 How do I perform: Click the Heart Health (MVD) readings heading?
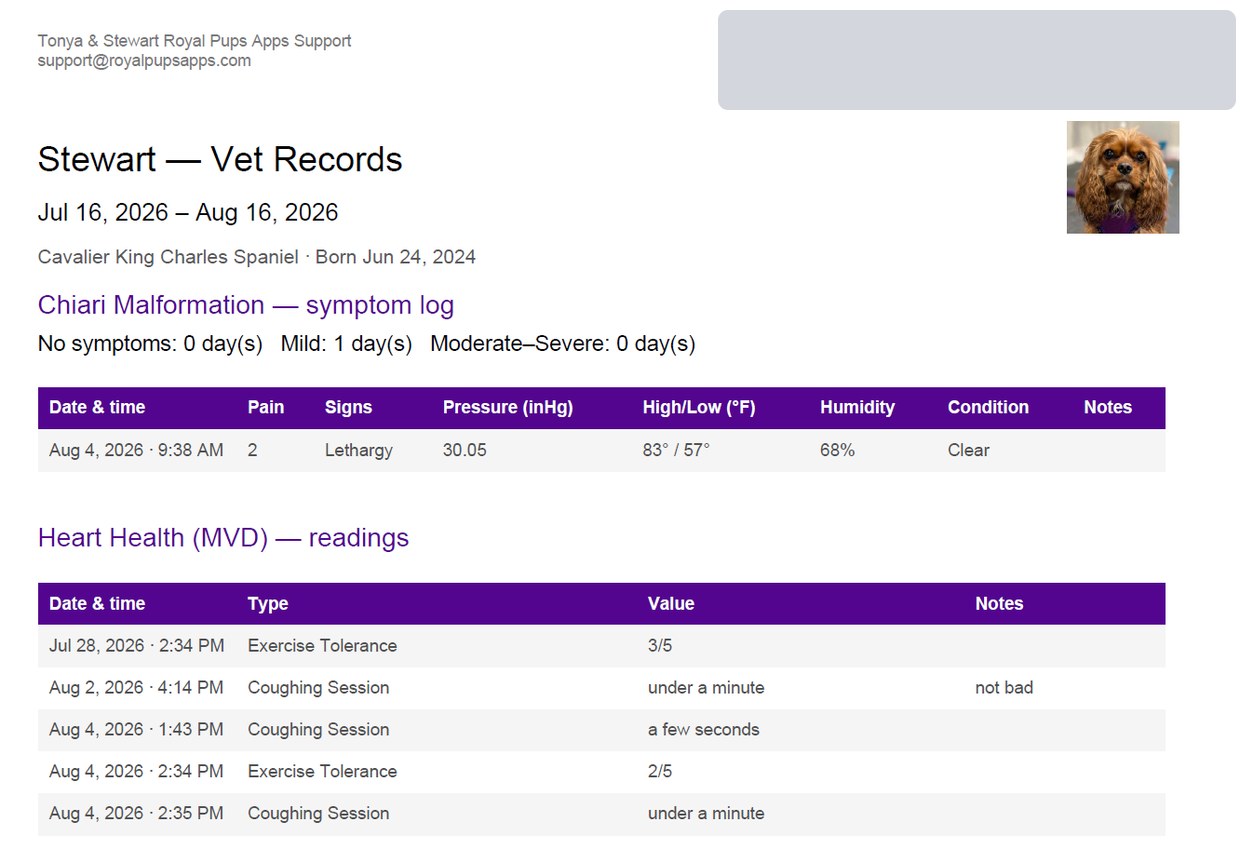tap(223, 538)
